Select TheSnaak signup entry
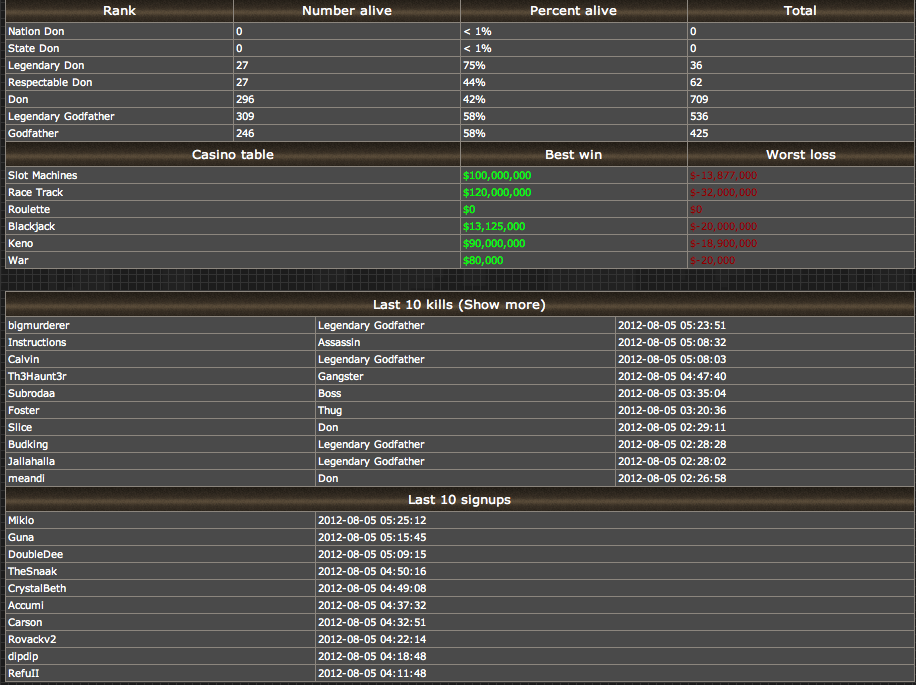Image resolution: width=916 pixels, height=685 pixels. (x=32, y=571)
